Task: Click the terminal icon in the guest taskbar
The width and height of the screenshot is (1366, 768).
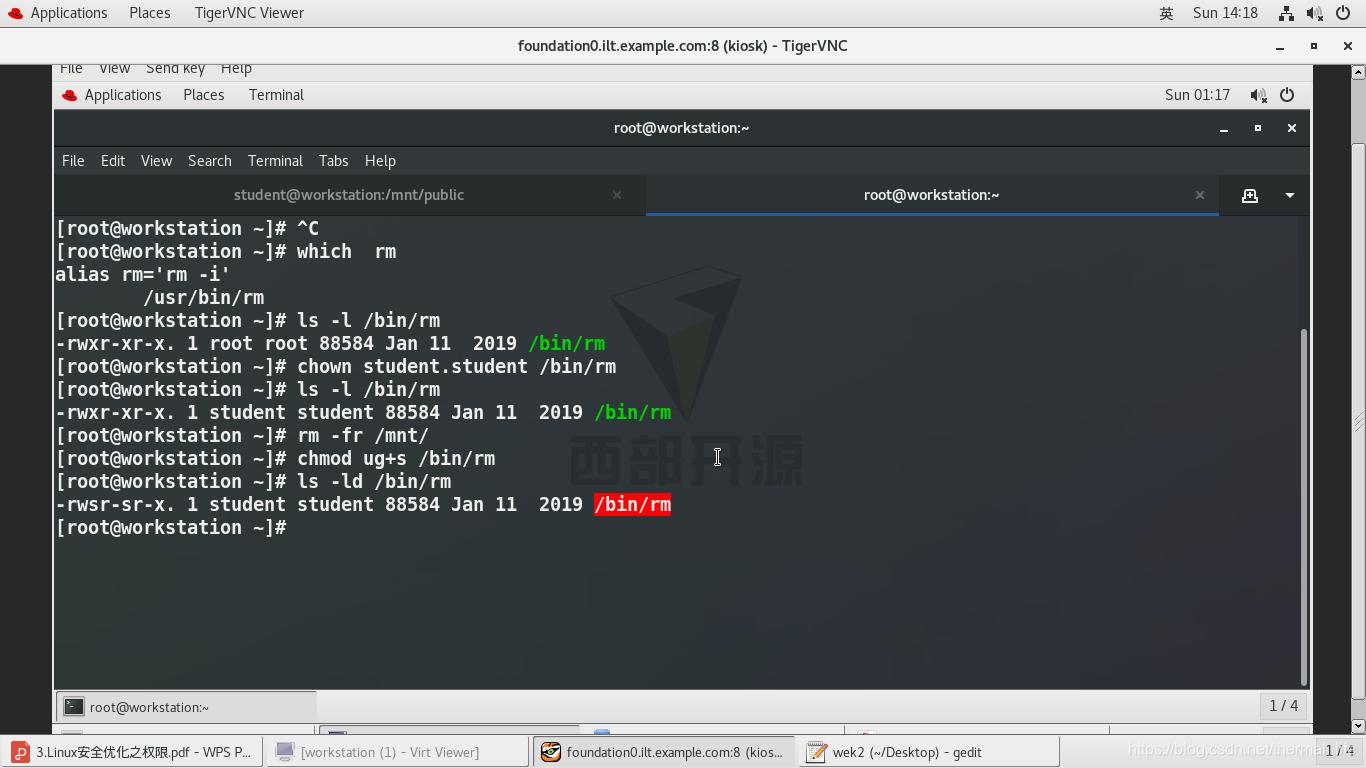Action: point(74,707)
